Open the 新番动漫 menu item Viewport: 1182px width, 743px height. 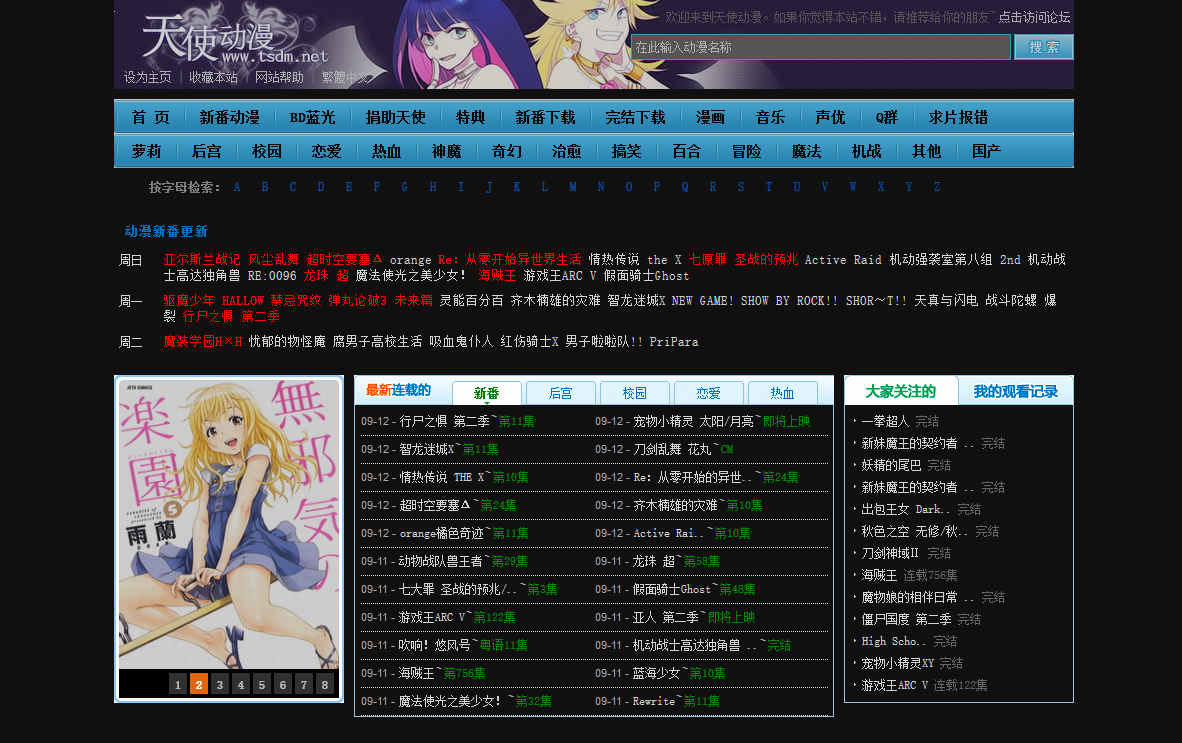[230, 118]
